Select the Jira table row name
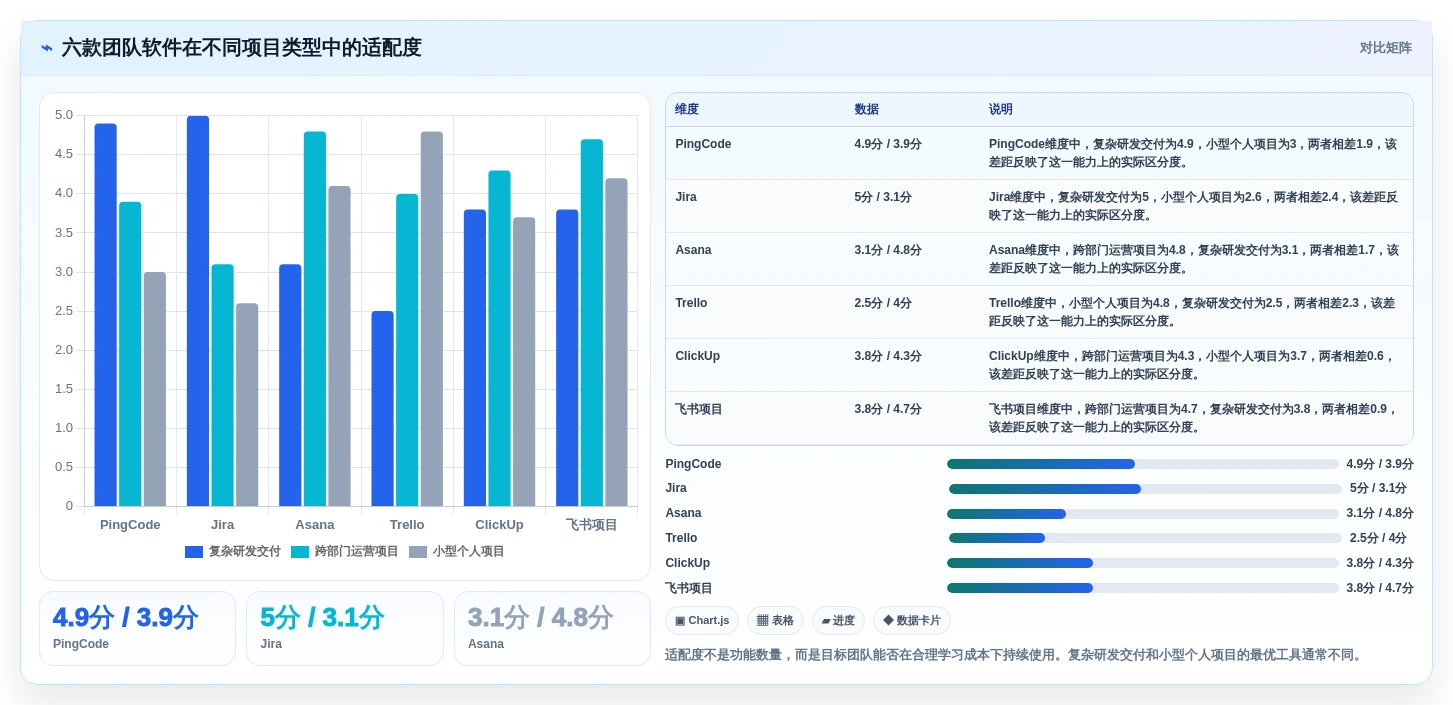Viewport: 1453px width, 705px height. pyautogui.click(x=686, y=197)
